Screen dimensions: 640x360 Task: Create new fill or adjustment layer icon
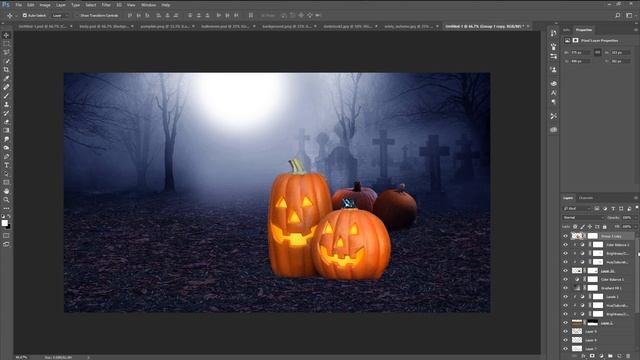601,356
